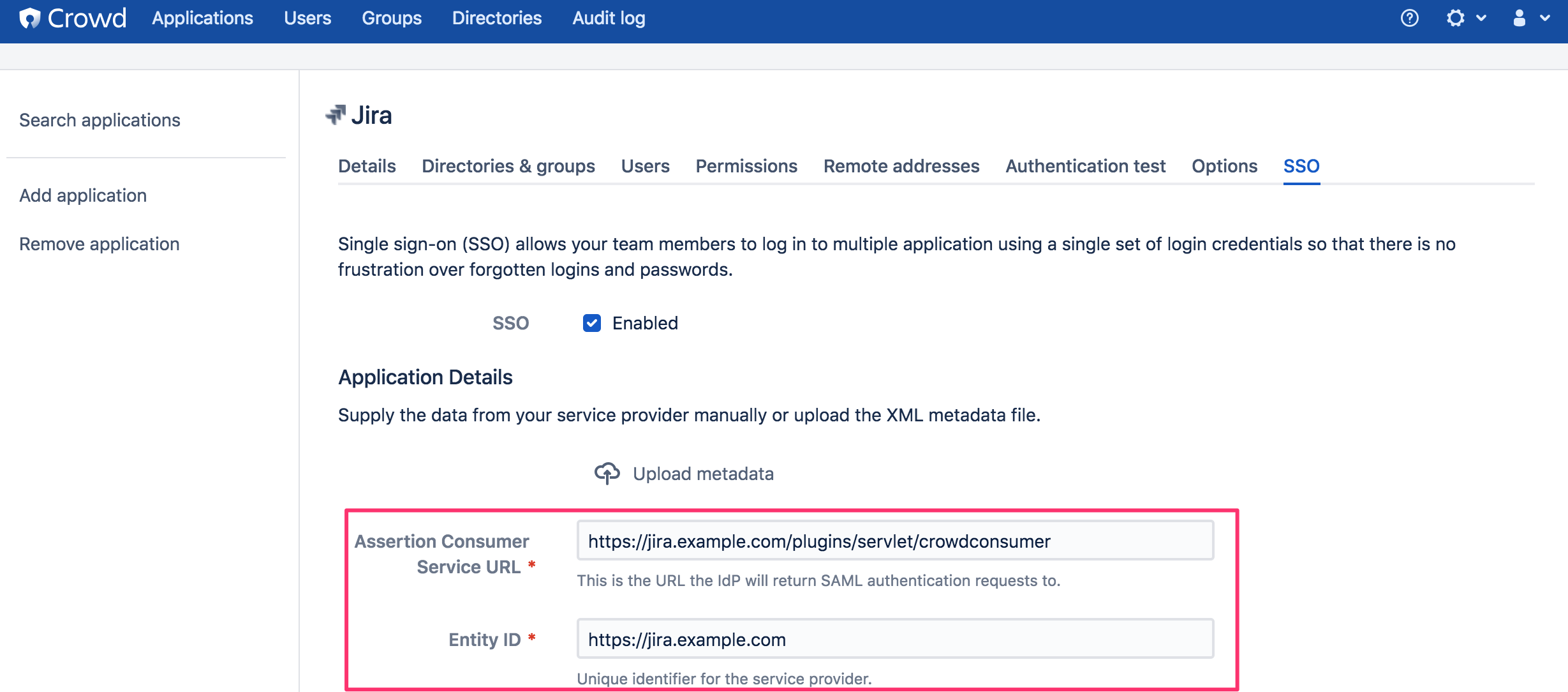Open the Applications menu
1568x692 pixels.
pyautogui.click(x=202, y=18)
